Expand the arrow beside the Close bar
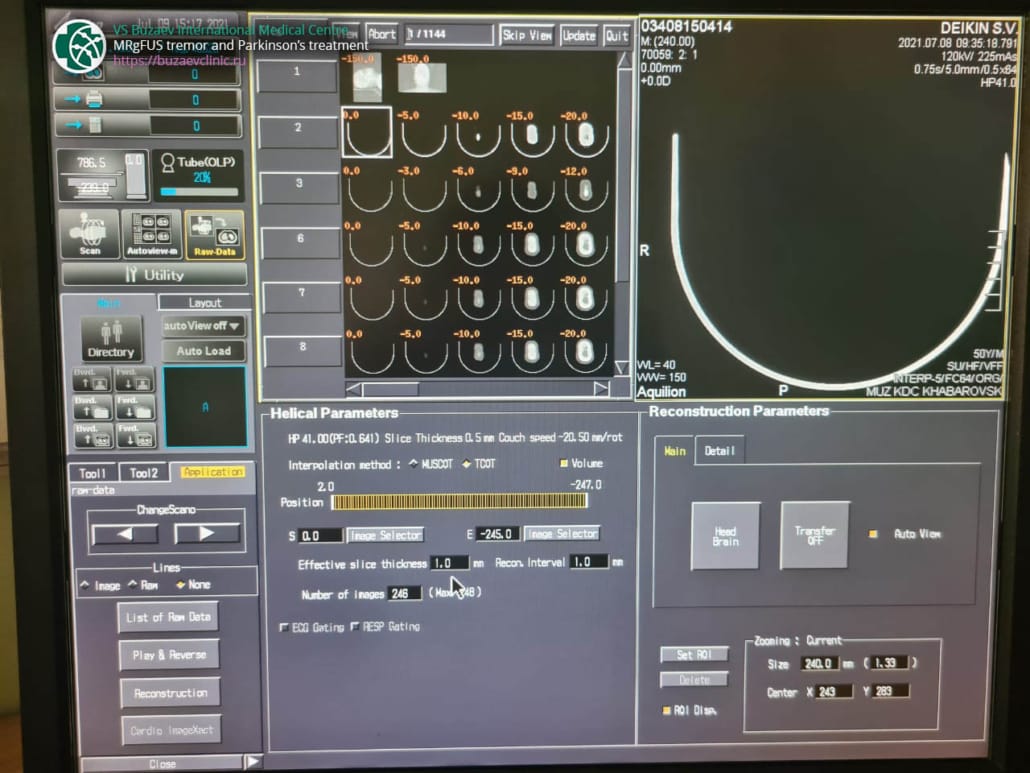This screenshot has width=1030, height=773. point(253,762)
